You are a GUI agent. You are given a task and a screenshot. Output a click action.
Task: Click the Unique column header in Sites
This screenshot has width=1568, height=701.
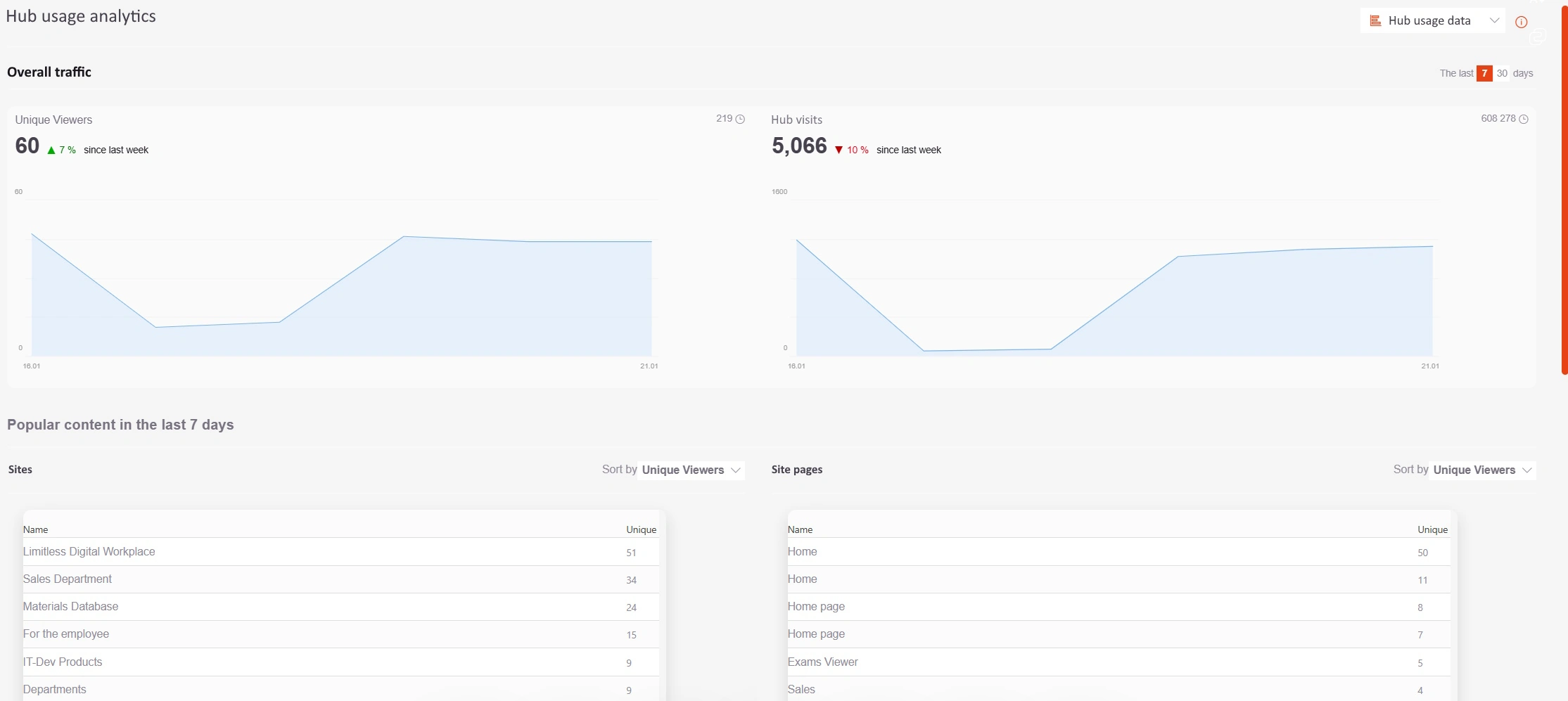[641, 530]
